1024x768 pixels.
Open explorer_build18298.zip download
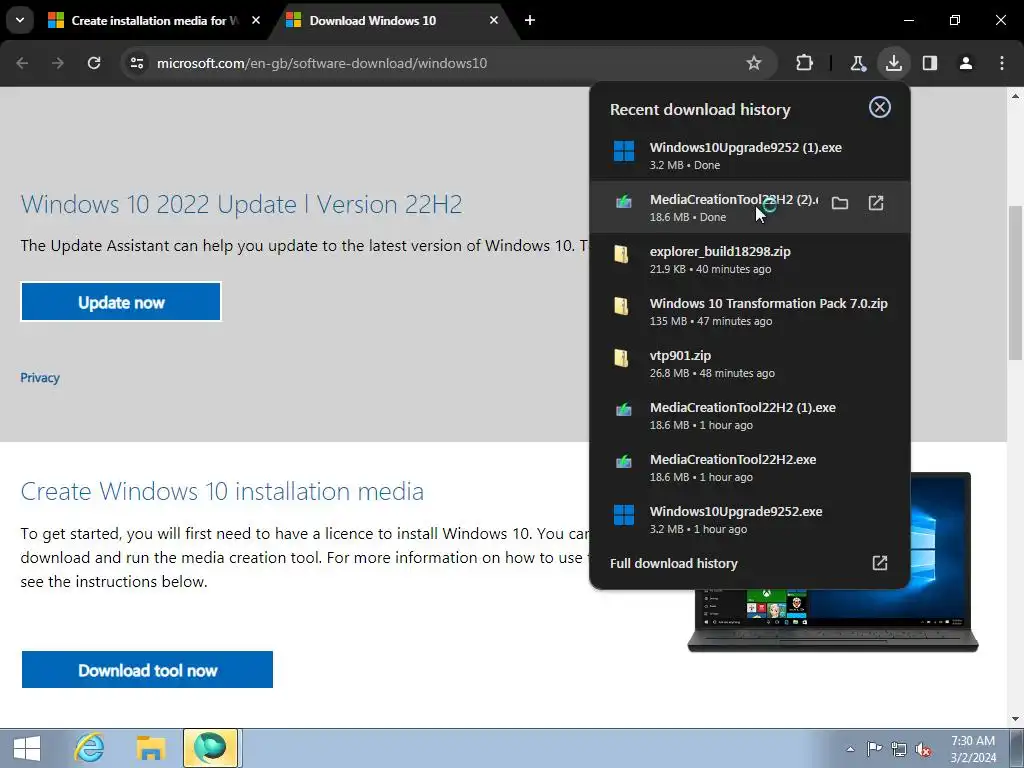tap(750, 259)
